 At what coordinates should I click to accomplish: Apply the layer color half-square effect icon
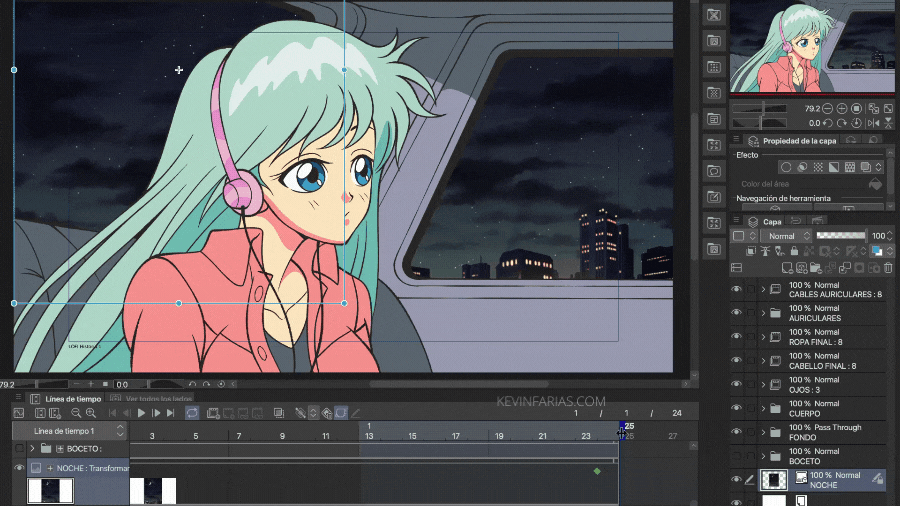click(833, 167)
